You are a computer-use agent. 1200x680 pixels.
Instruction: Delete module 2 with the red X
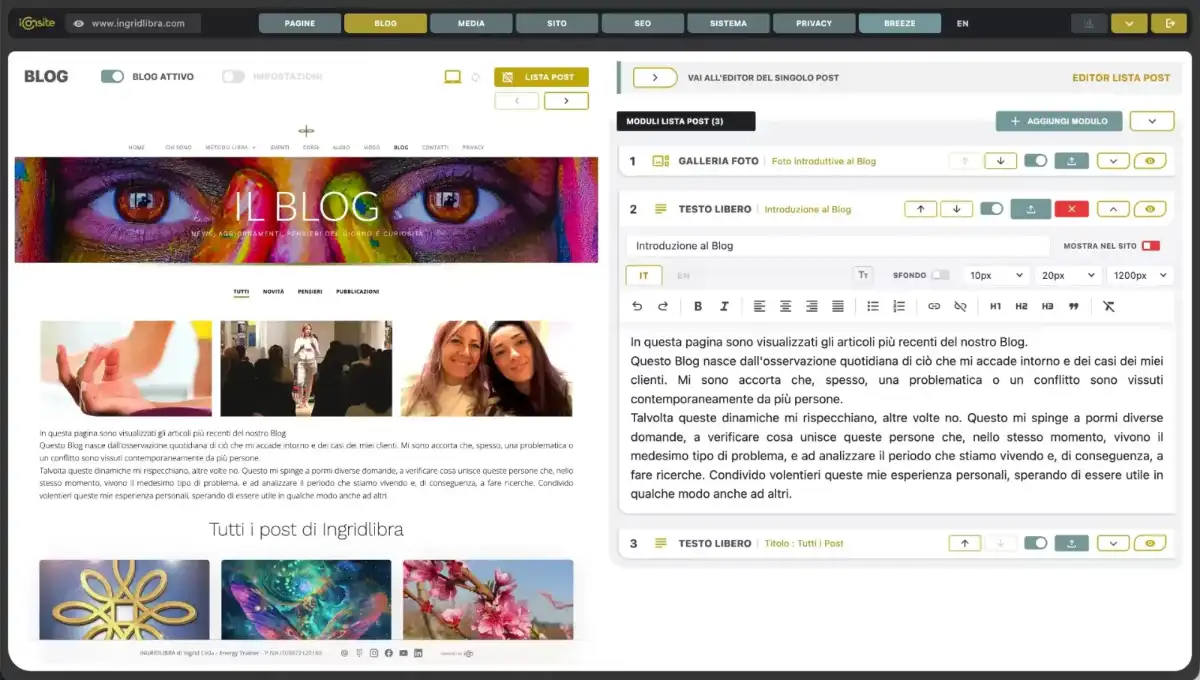[x=1072, y=209]
